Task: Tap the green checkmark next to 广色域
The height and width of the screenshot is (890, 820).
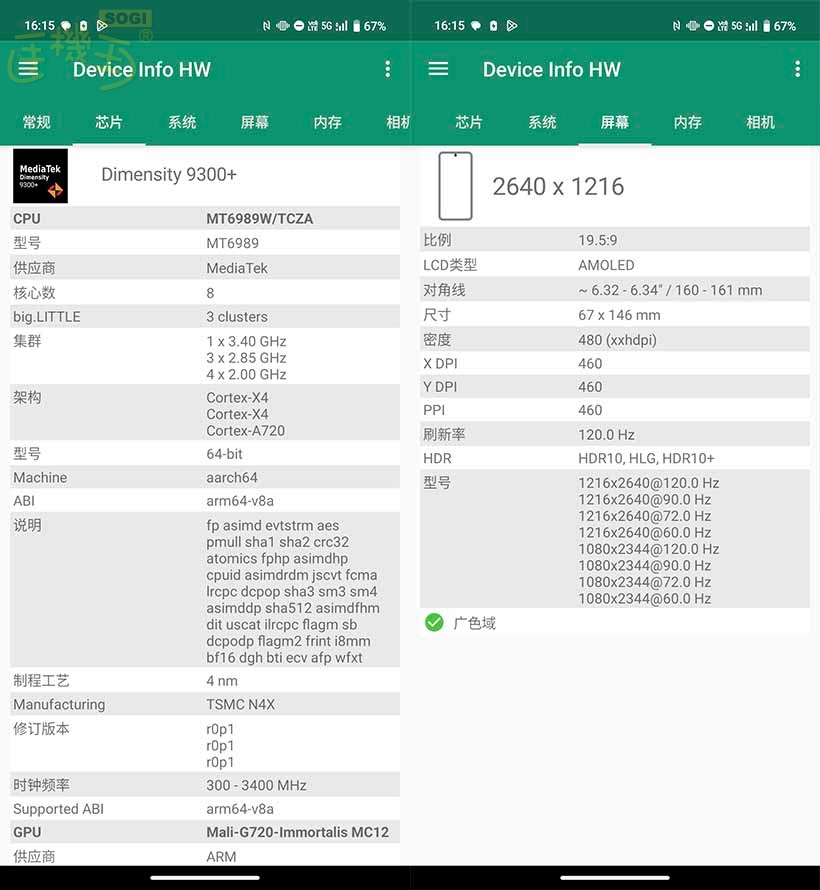Action: click(x=434, y=623)
